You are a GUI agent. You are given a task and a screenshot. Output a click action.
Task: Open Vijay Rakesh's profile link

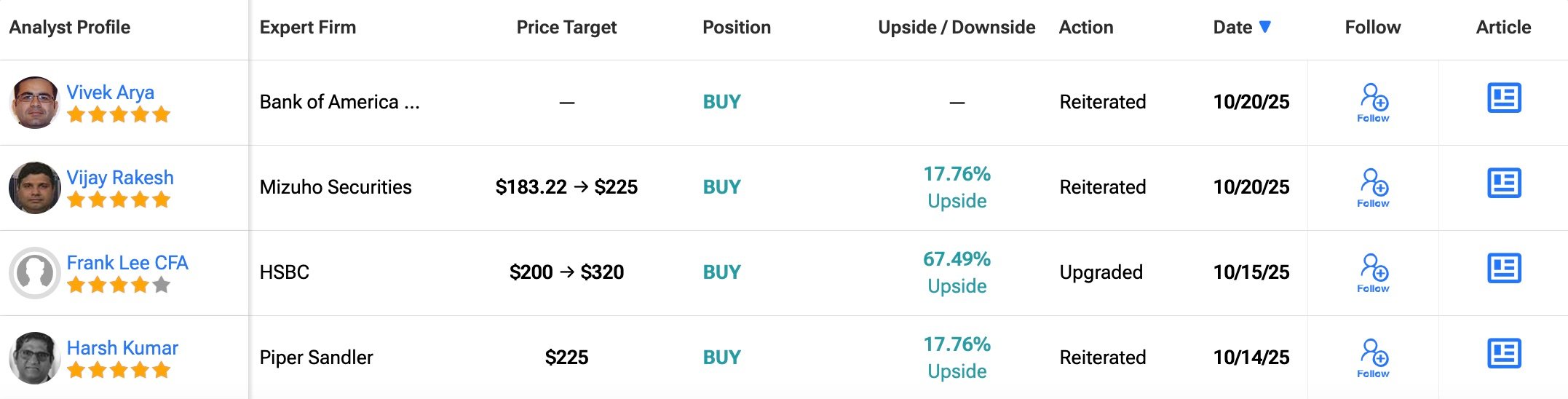120,178
